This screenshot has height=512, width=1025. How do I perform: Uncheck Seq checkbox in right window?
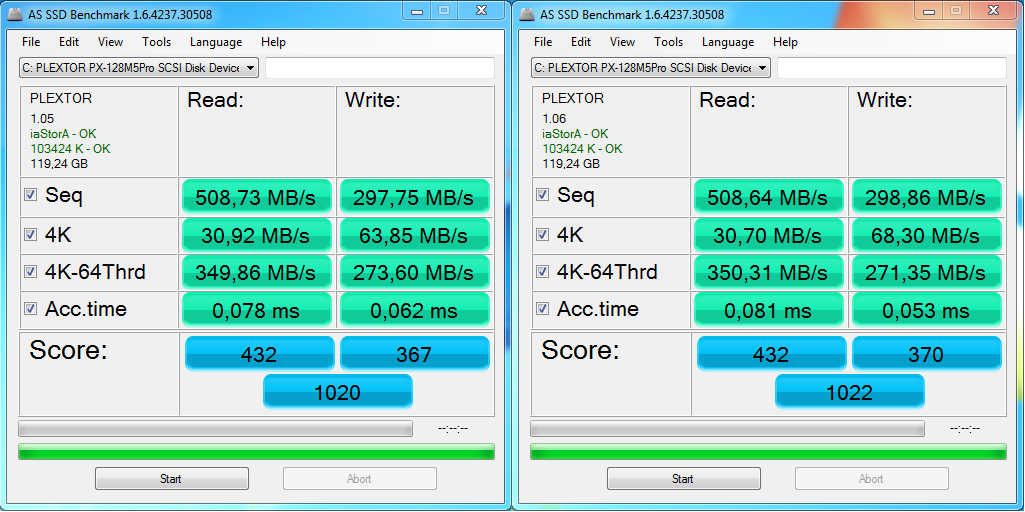[x=542, y=195]
